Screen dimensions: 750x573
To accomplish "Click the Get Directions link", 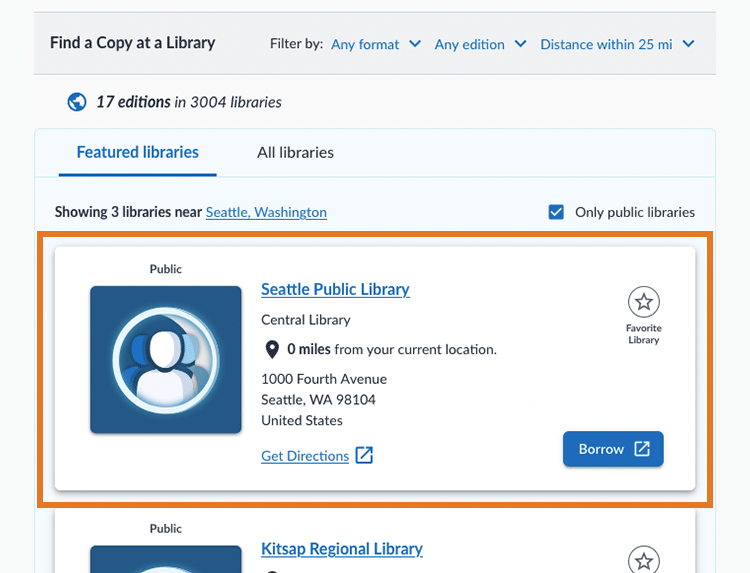I will tap(305, 456).
